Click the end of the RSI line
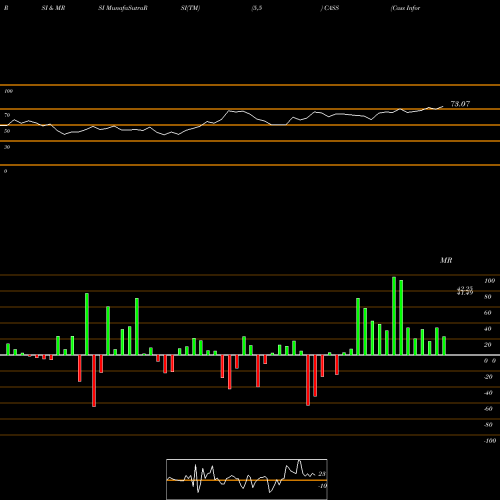The image size is (500, 500). (443, 107)
